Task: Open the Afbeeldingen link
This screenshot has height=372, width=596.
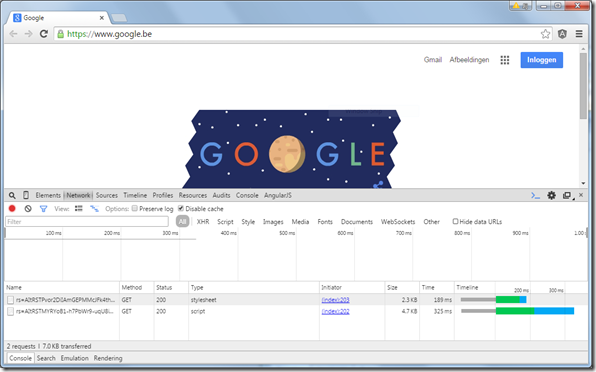Action: tap(469, 60)
